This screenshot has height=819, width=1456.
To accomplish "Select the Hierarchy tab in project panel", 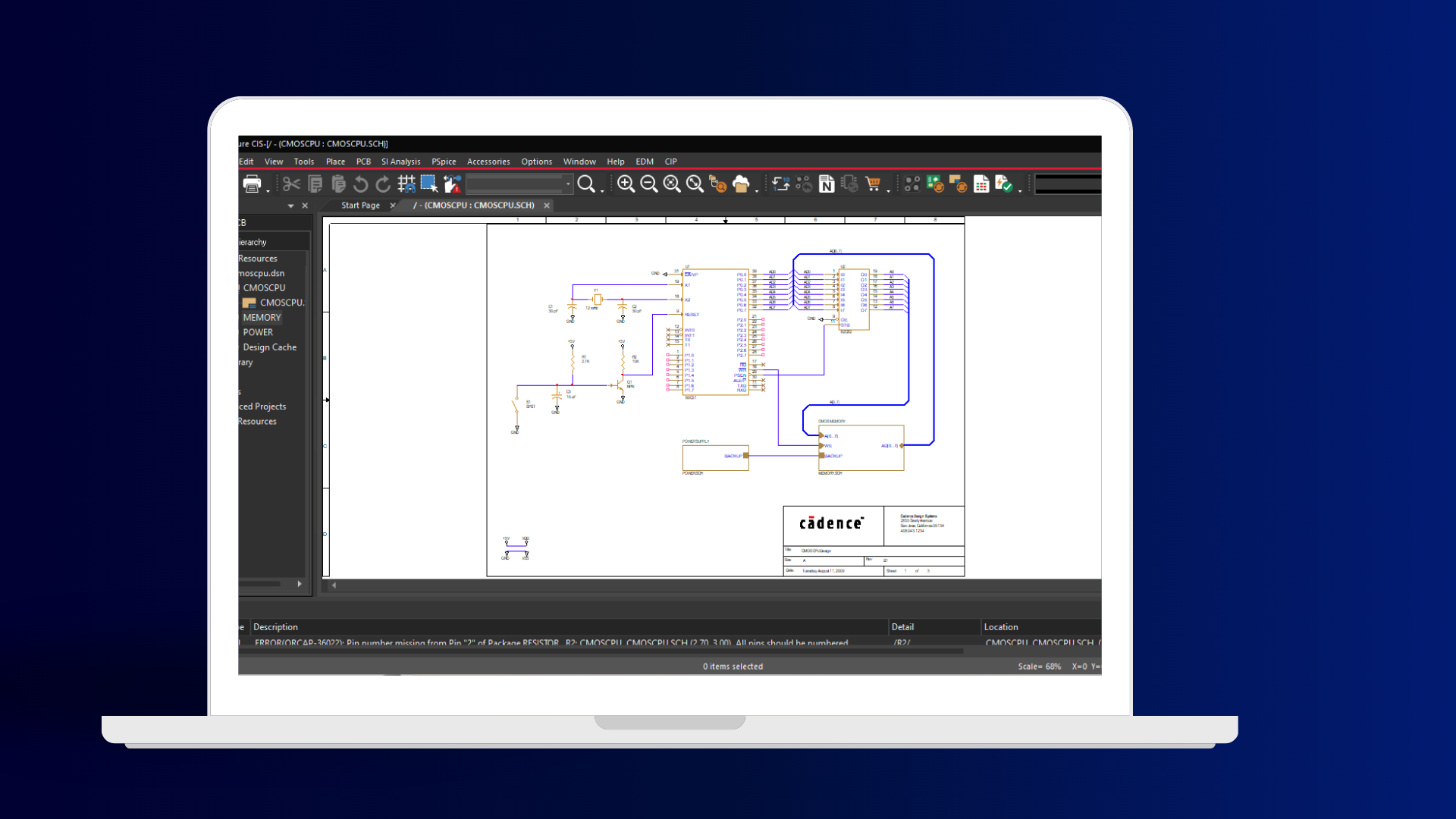I will click(253, 242).
